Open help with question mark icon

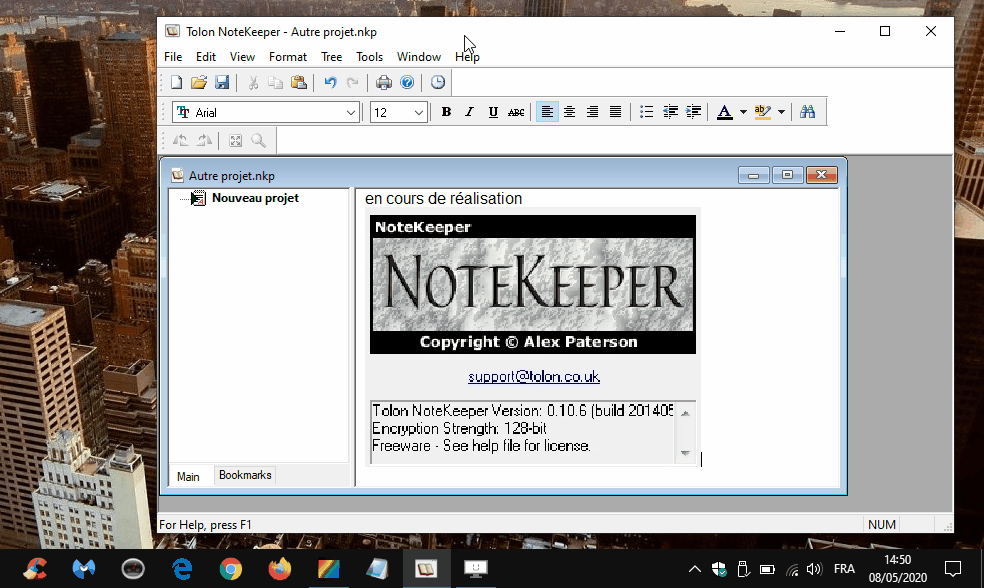click(407, 82)
